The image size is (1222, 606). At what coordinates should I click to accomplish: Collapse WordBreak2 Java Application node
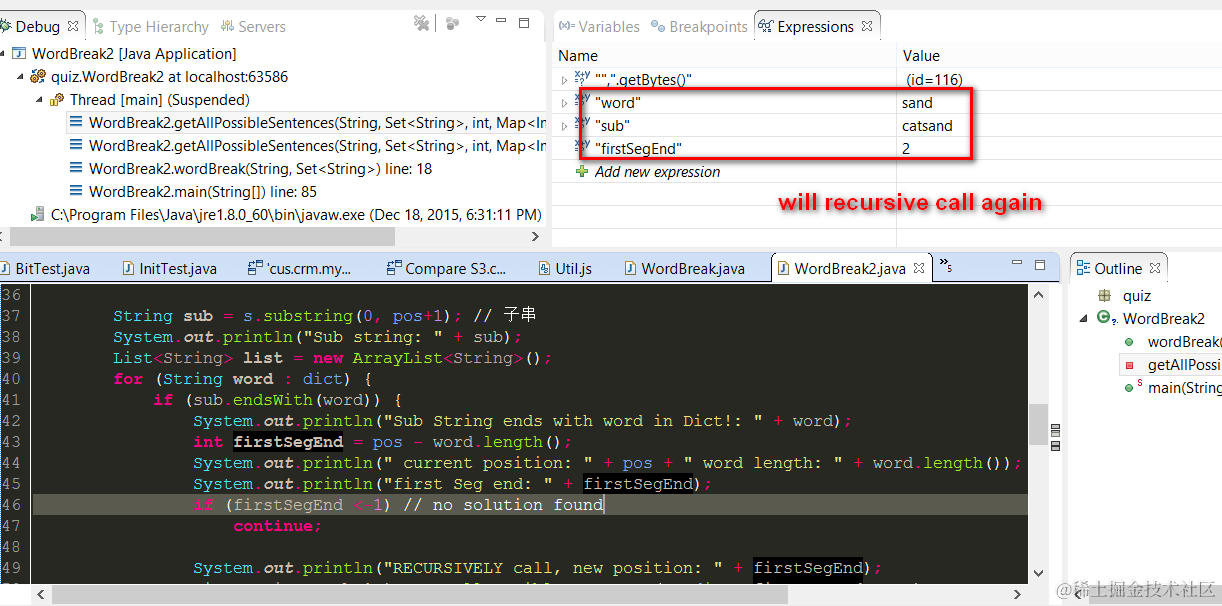tap(3, 54)
